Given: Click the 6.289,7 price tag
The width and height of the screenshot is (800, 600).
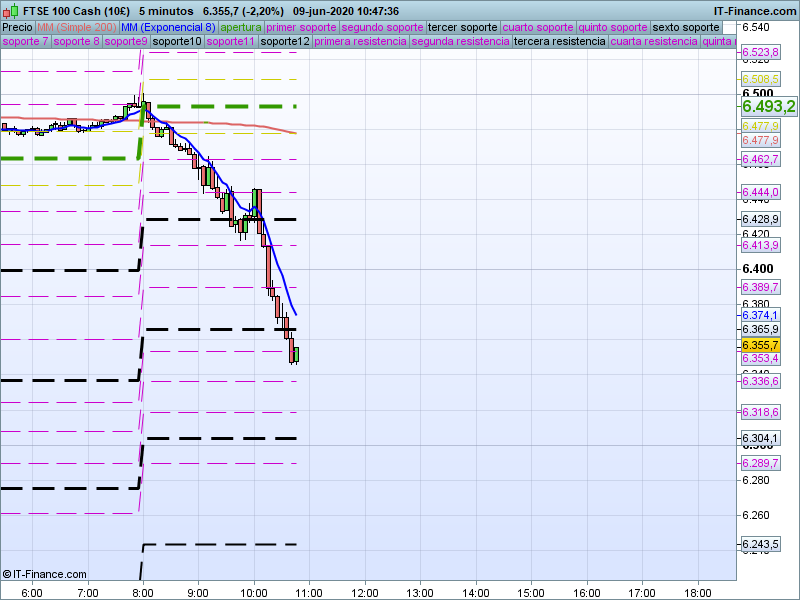Looking at the screenshot, I should [760, 463].
